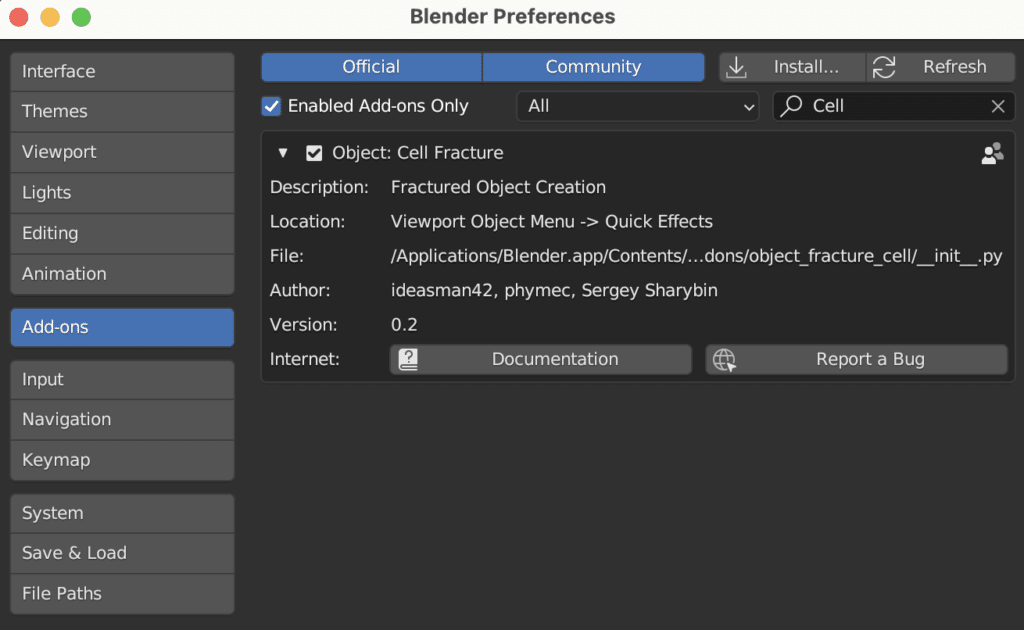Click the Refresh circular arrows icon

tap(884, 67)
